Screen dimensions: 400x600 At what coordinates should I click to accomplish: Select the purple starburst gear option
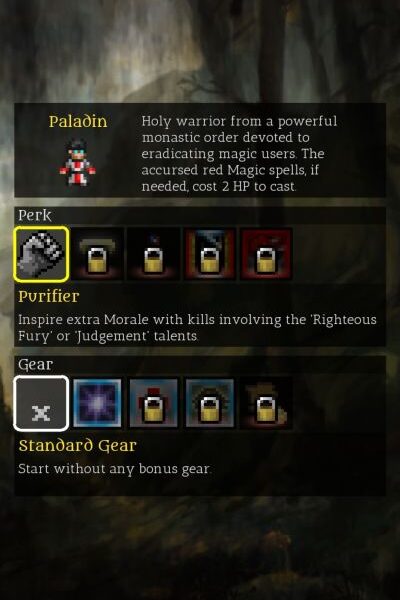point(98,403)
